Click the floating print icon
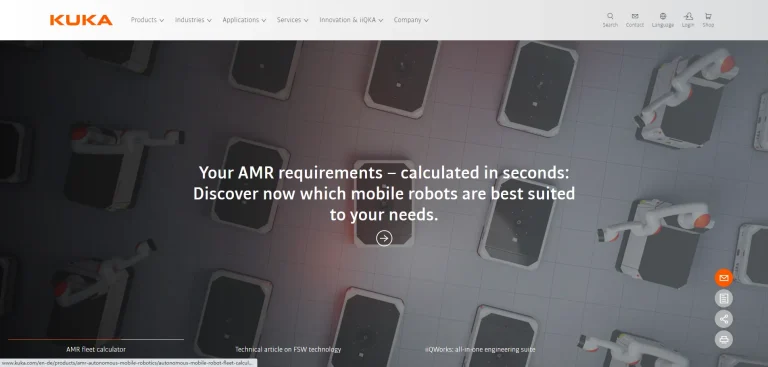 click(724, 339)
